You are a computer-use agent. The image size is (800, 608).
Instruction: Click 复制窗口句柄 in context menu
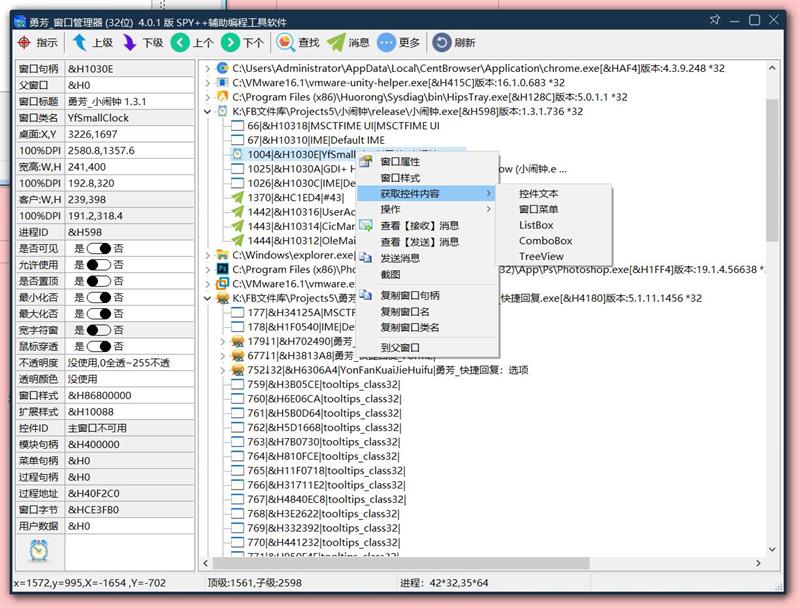[410, 295]
